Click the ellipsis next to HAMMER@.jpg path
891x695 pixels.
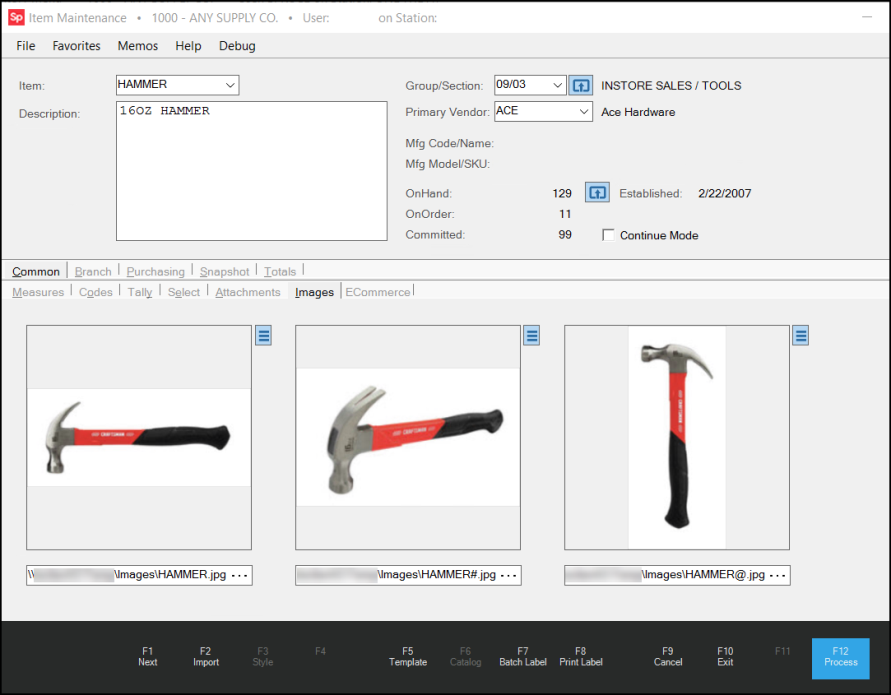point(775,575)
